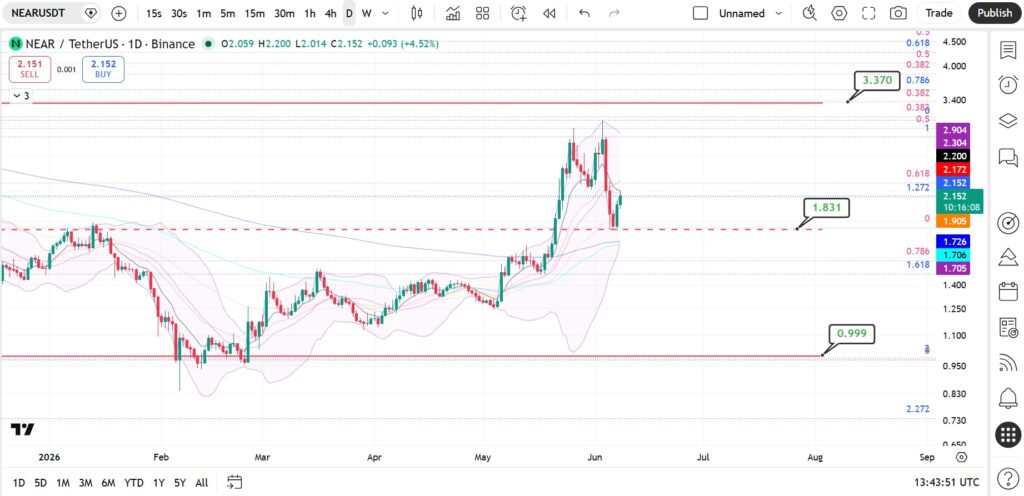Viewport: 1024px width, 496px height.
Task: Open the Alerts clock icon in toolbar
Action: (519, 13)
